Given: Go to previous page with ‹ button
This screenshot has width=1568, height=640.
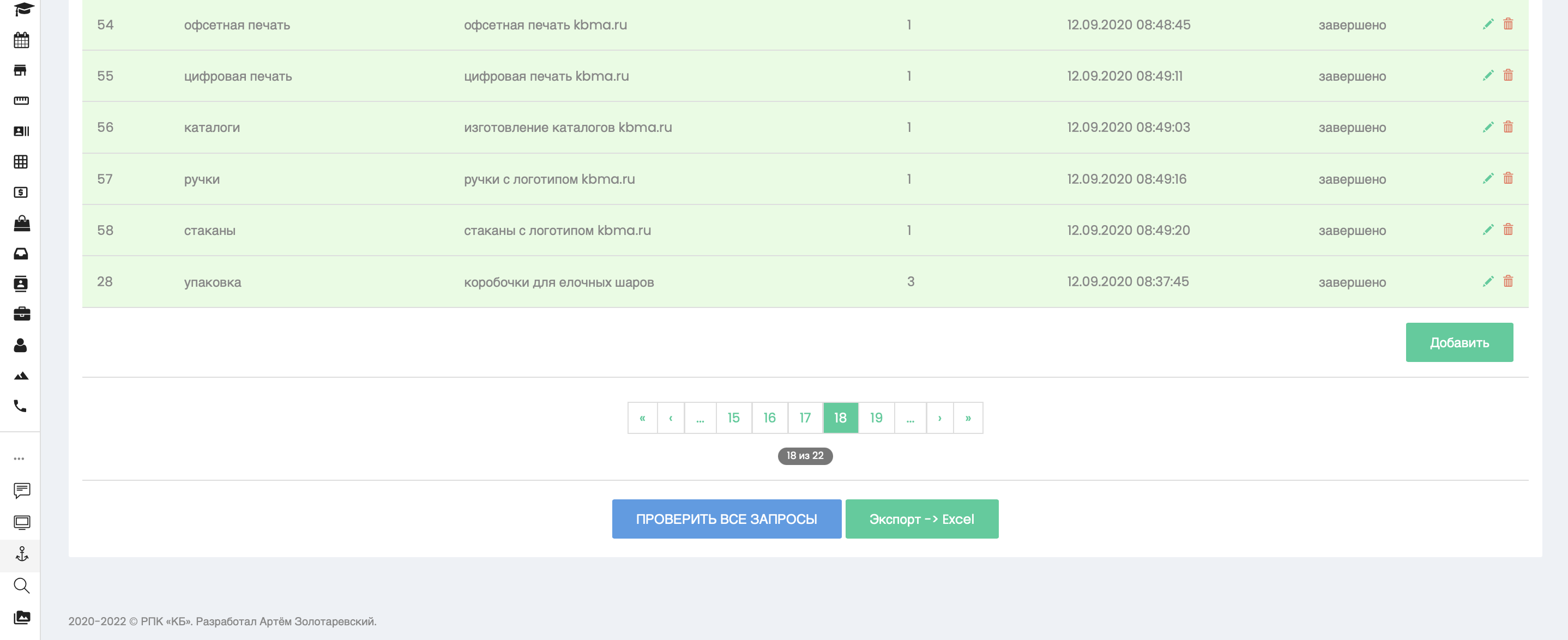Looking at the screenshot, I should point(671,418).
